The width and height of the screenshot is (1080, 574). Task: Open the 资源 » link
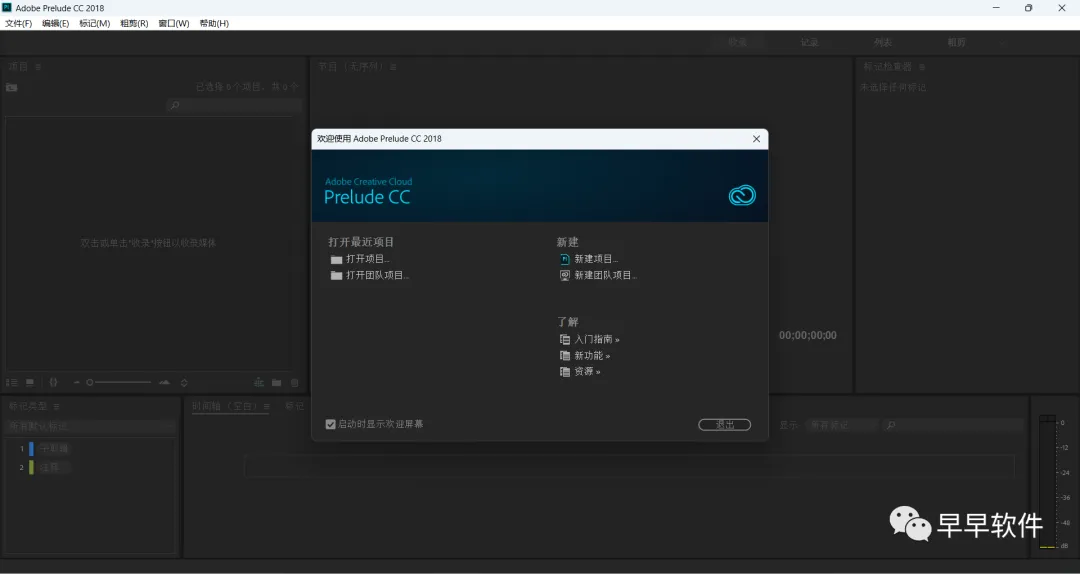pyautogui.click(x=587, y=371)
